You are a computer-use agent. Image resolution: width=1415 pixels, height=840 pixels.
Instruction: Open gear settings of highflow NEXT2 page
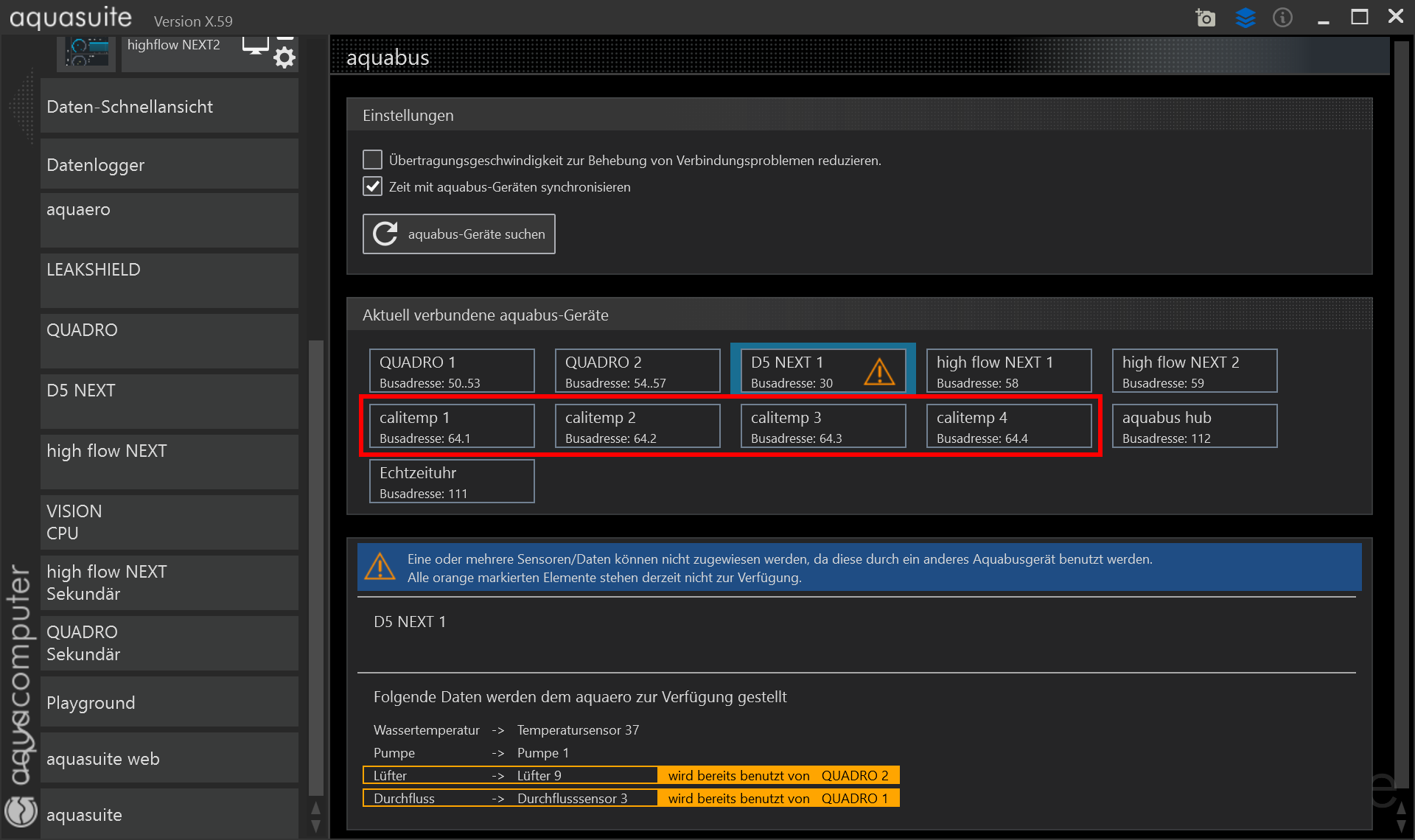(284, 57)
